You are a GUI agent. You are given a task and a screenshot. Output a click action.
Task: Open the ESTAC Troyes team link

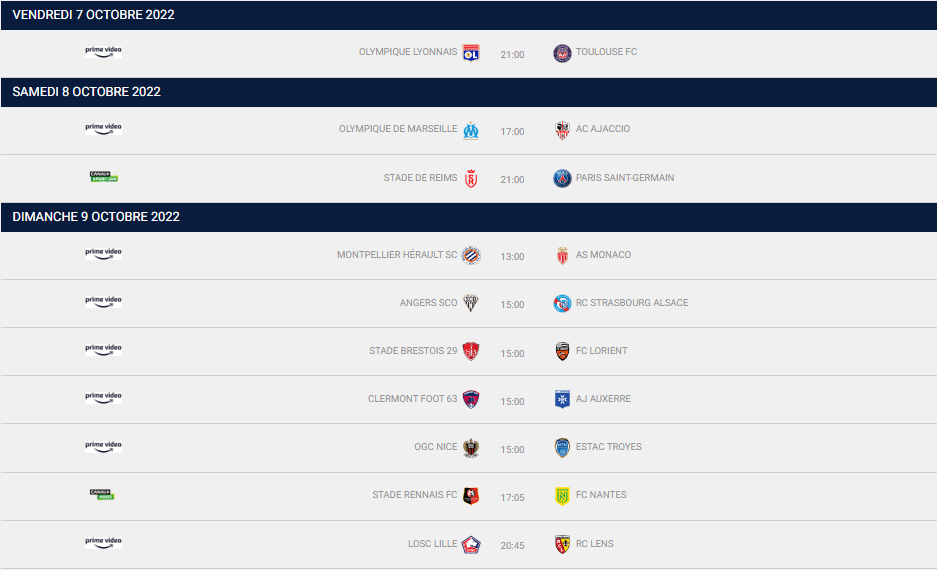tap(609, 447)
